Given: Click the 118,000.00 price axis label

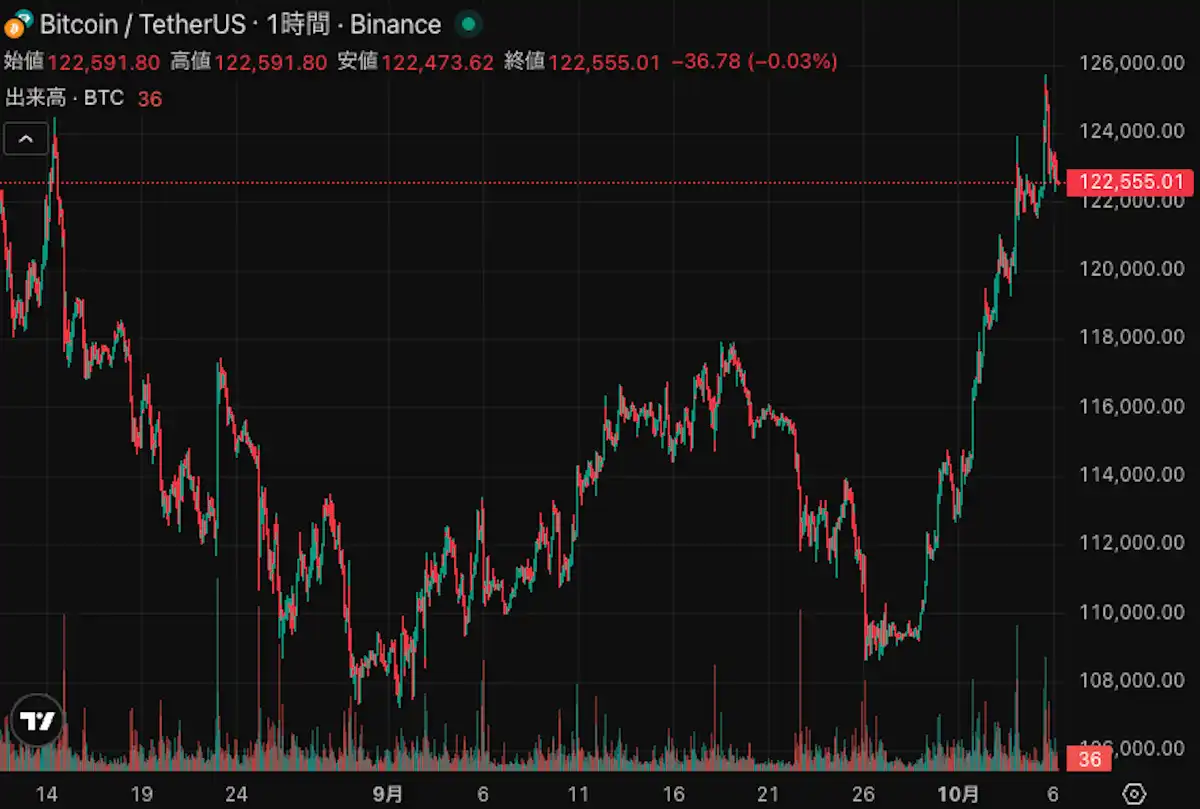Looking at the screenshot, I should coord(1131,337).
